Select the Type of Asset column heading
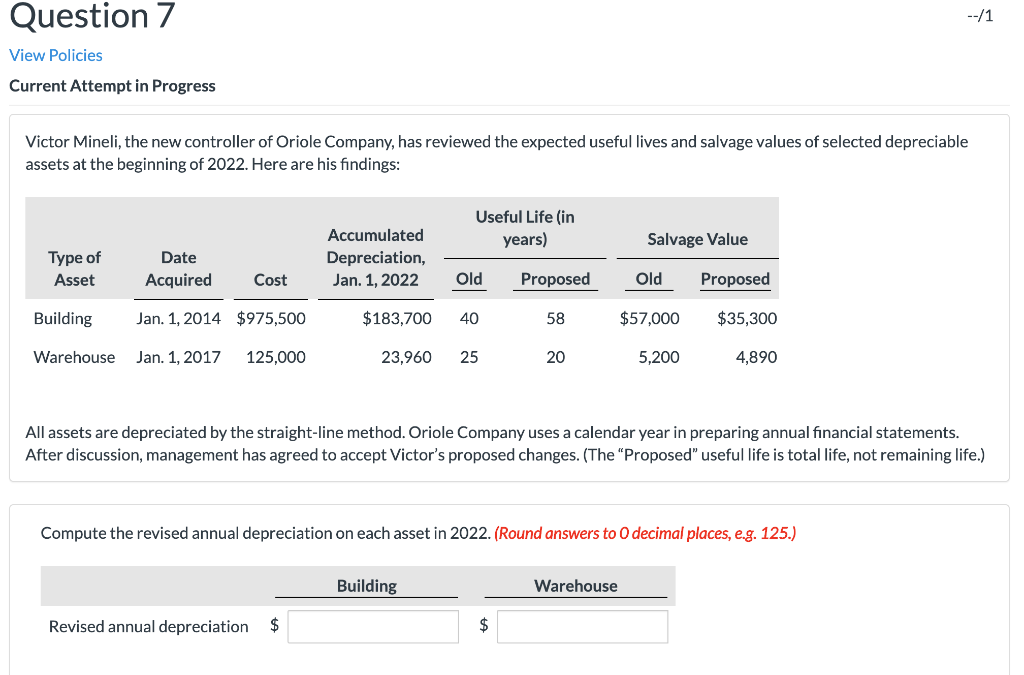Viewport: 1024px width, 675px height. pyautogui.click(x=75, y=269)
